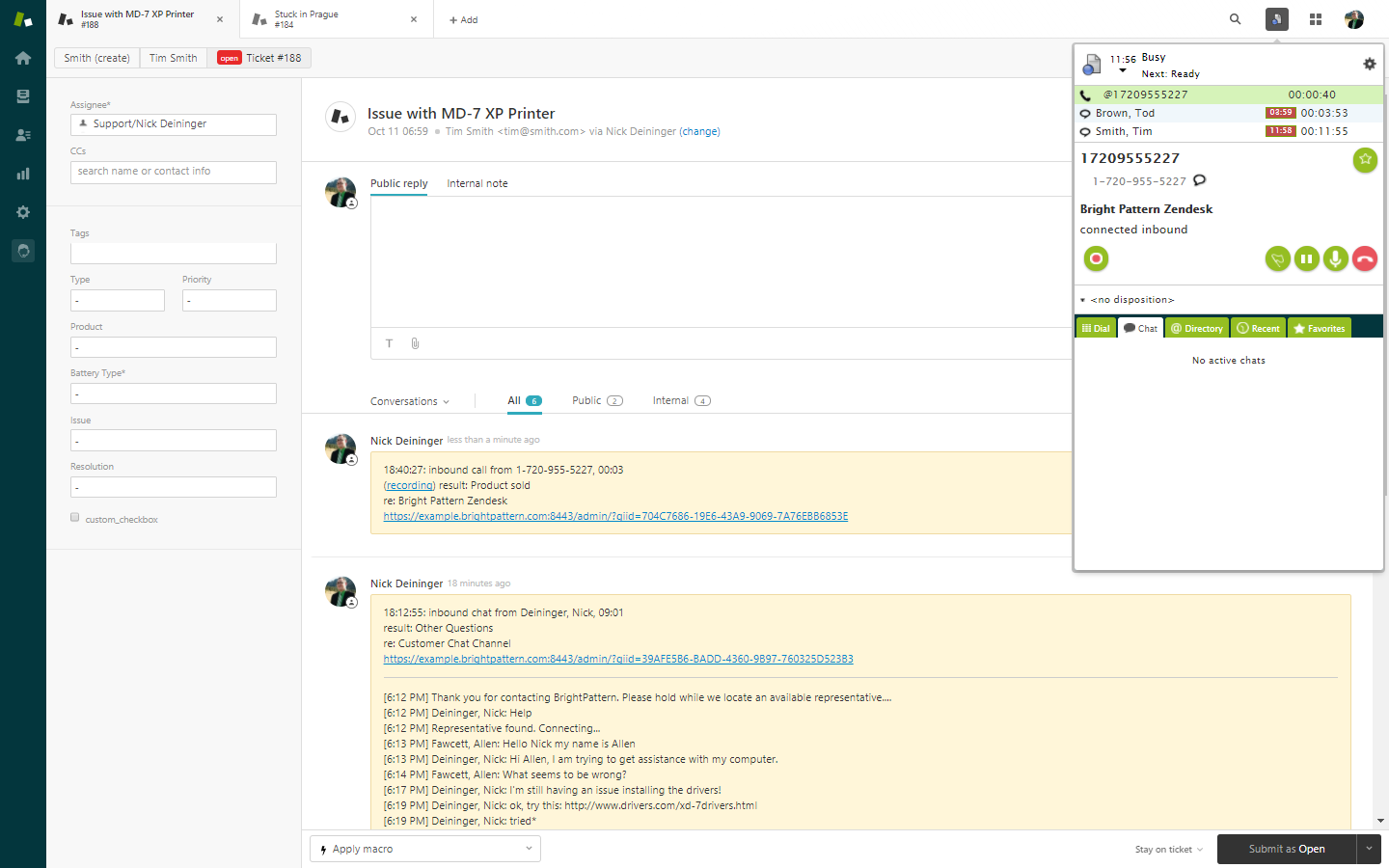Open the agent widget settings gear
This screenshot has height=868, width=1389.
click(x=1369, y=64)
